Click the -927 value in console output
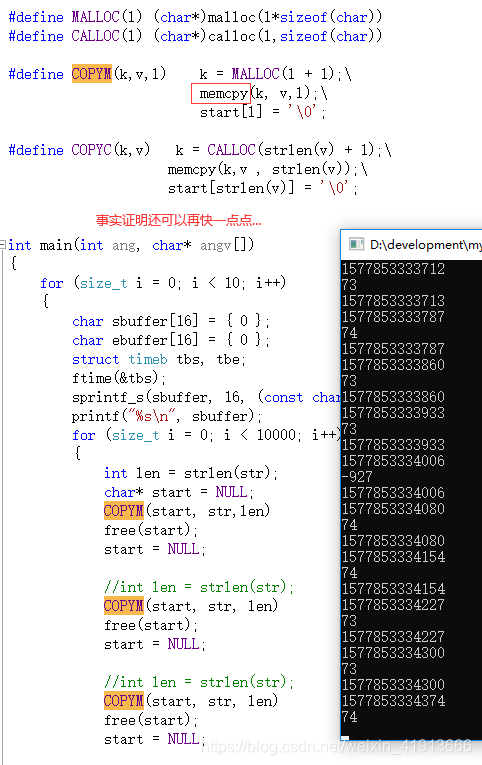The width and height of the screenshot is (482, 765). tap(357, 477)
